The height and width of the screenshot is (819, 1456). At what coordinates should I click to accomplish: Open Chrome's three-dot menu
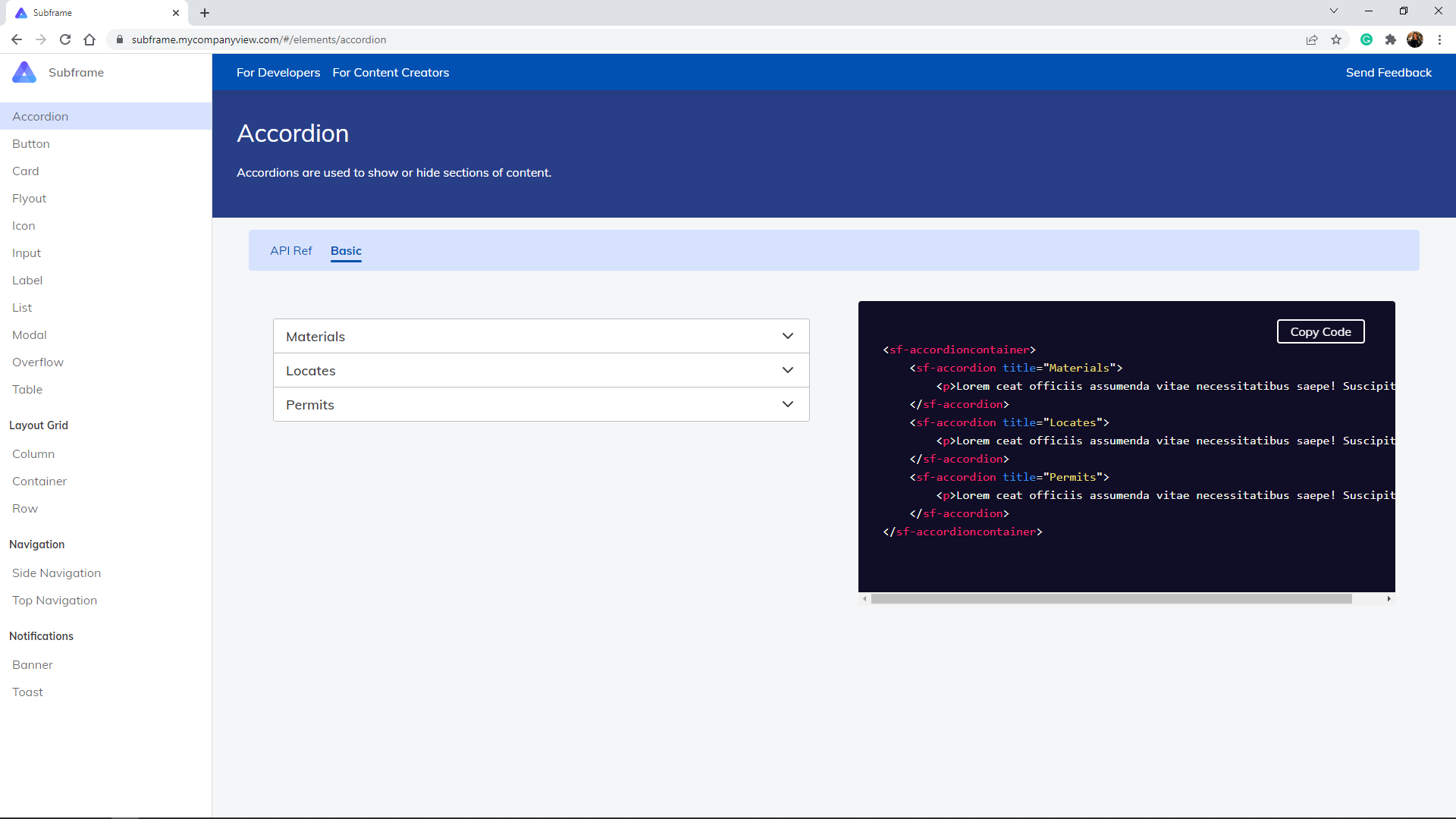1439,39
